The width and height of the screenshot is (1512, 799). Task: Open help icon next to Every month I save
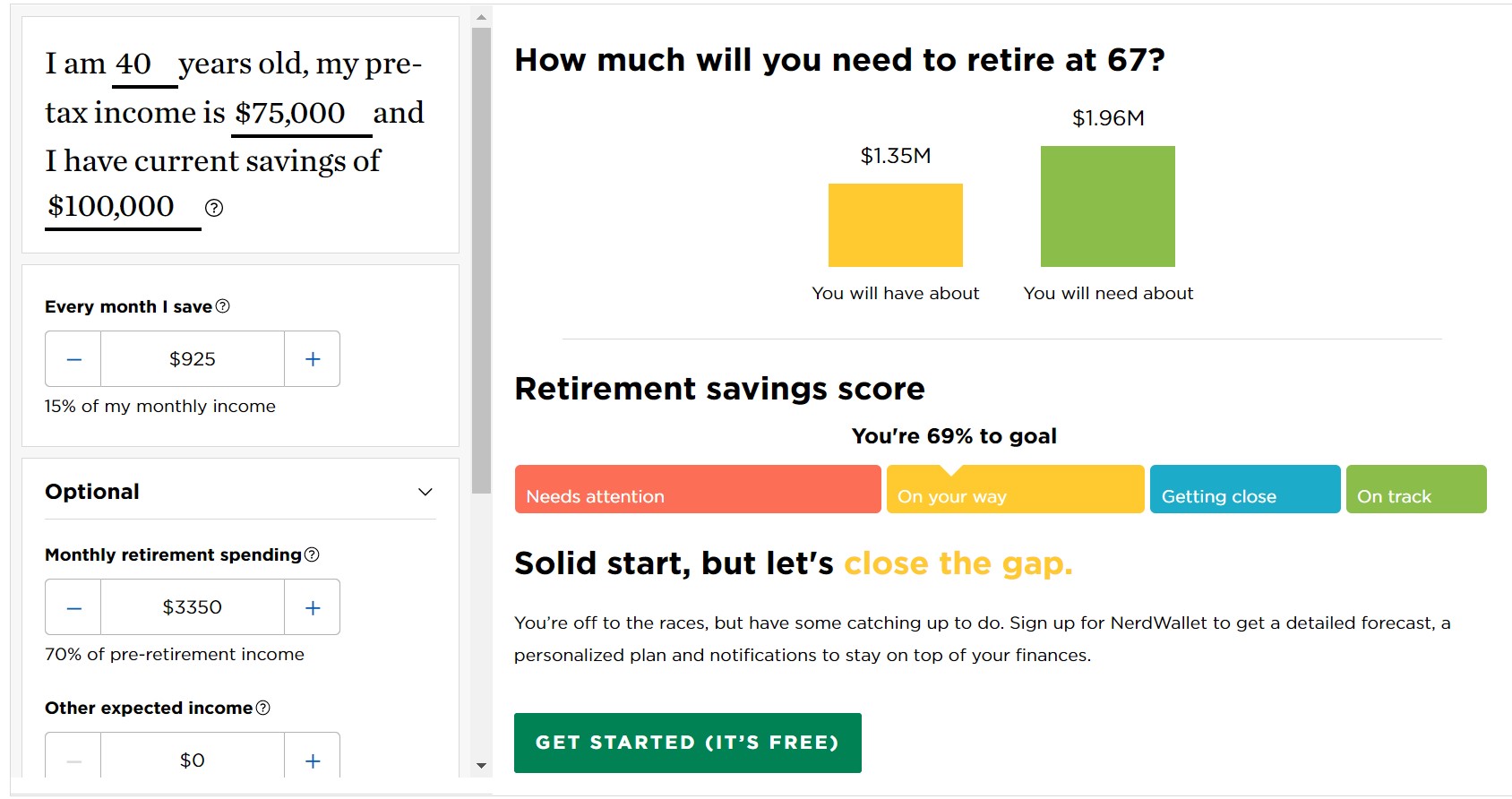223,306
